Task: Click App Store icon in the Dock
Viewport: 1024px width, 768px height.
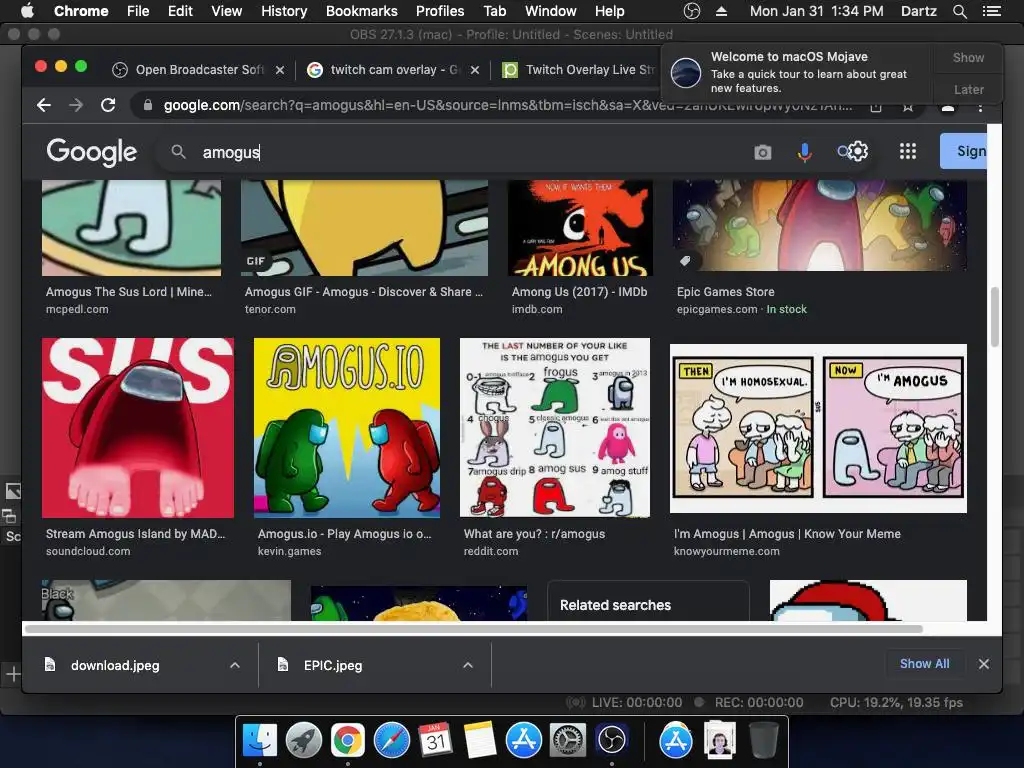Action: [524, 741]
